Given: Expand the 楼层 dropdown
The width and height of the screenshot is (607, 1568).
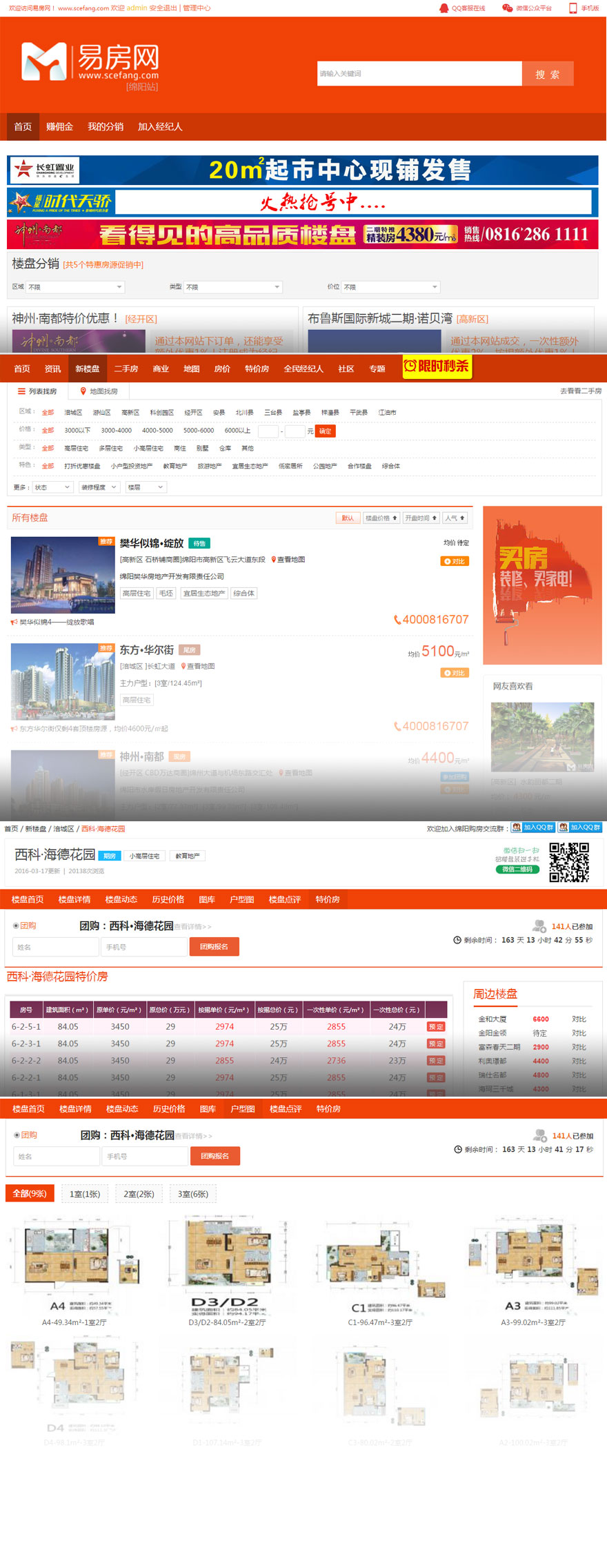Looking at the screenshot, I should pyautogui.click(x=146, y=487).
